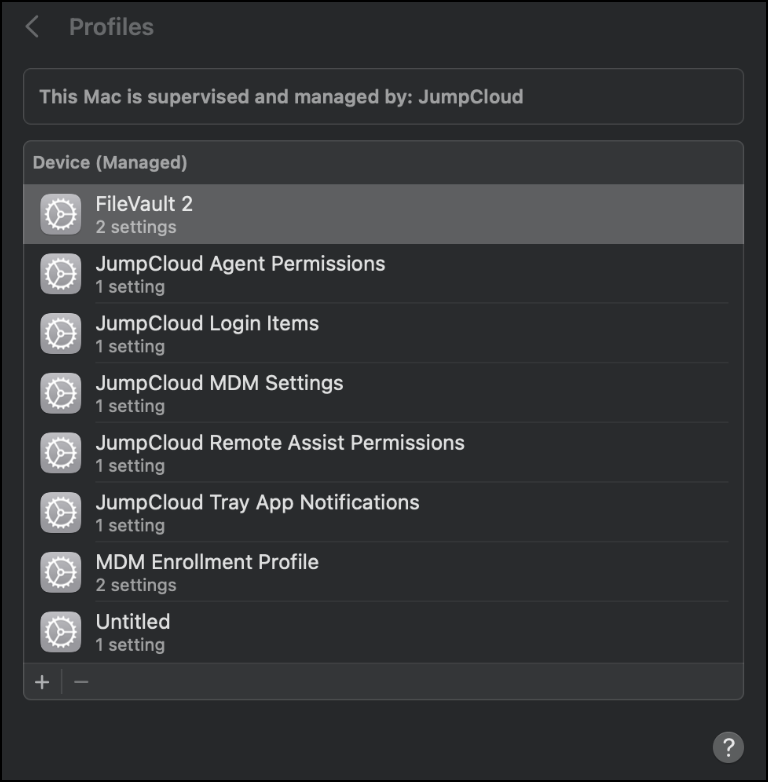Add a new profile with plus button
Image resolution: width=768 pixels, height=782 pixels.
tap(42, 682)
